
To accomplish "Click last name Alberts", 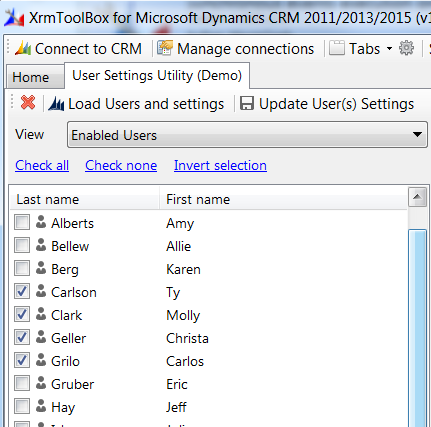I will pyautogui.click(x=73, y=223).
